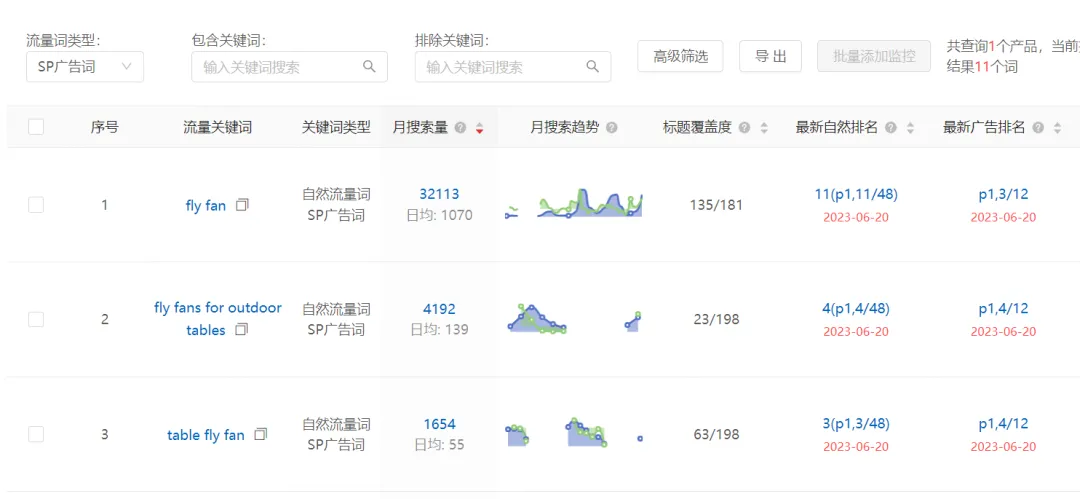1080x499 pixels.
Task: Toggle the select-all checkbox in table header
Action: point(36,127)
